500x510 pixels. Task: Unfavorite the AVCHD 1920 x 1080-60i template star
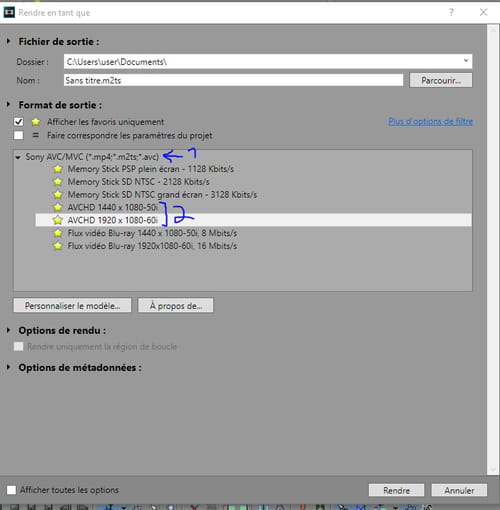pyautogui.click(x=58, y=220)
